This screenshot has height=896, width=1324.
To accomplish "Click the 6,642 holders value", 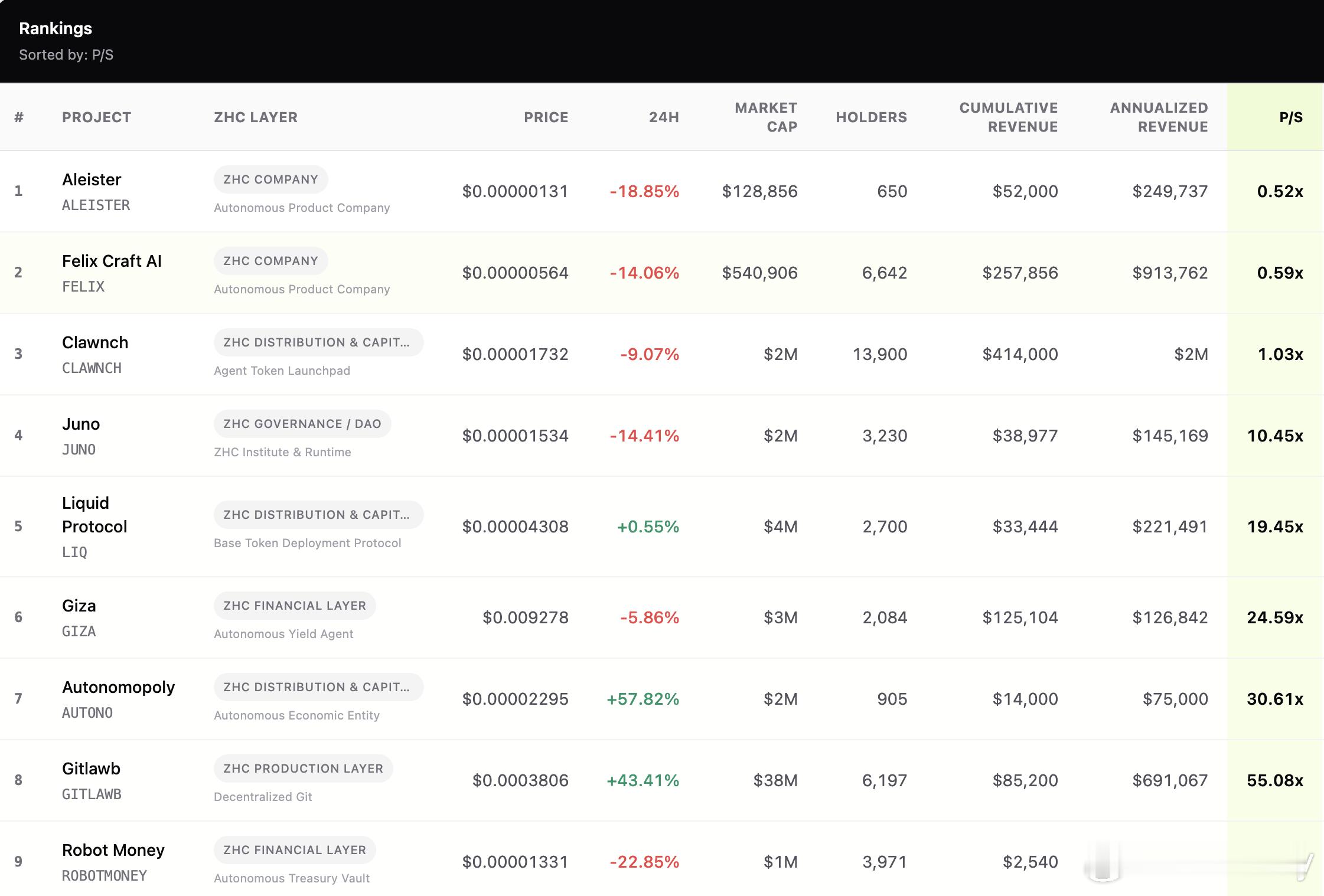I will [x=885, y=273].
